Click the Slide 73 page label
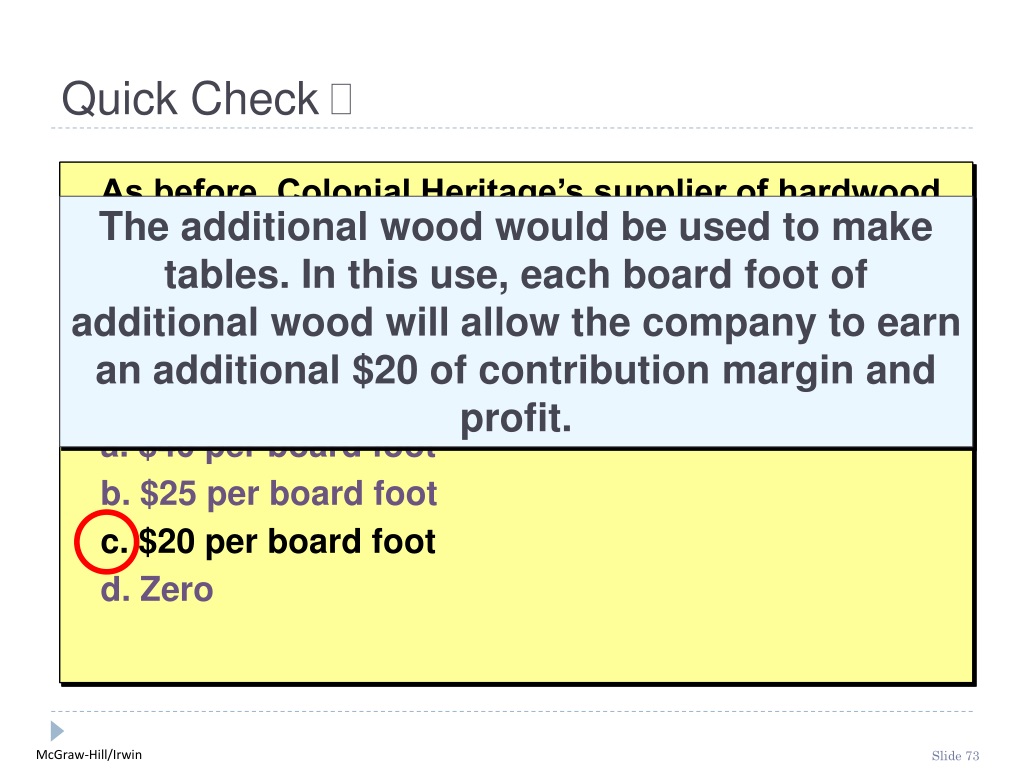 [x=955, y=756]
